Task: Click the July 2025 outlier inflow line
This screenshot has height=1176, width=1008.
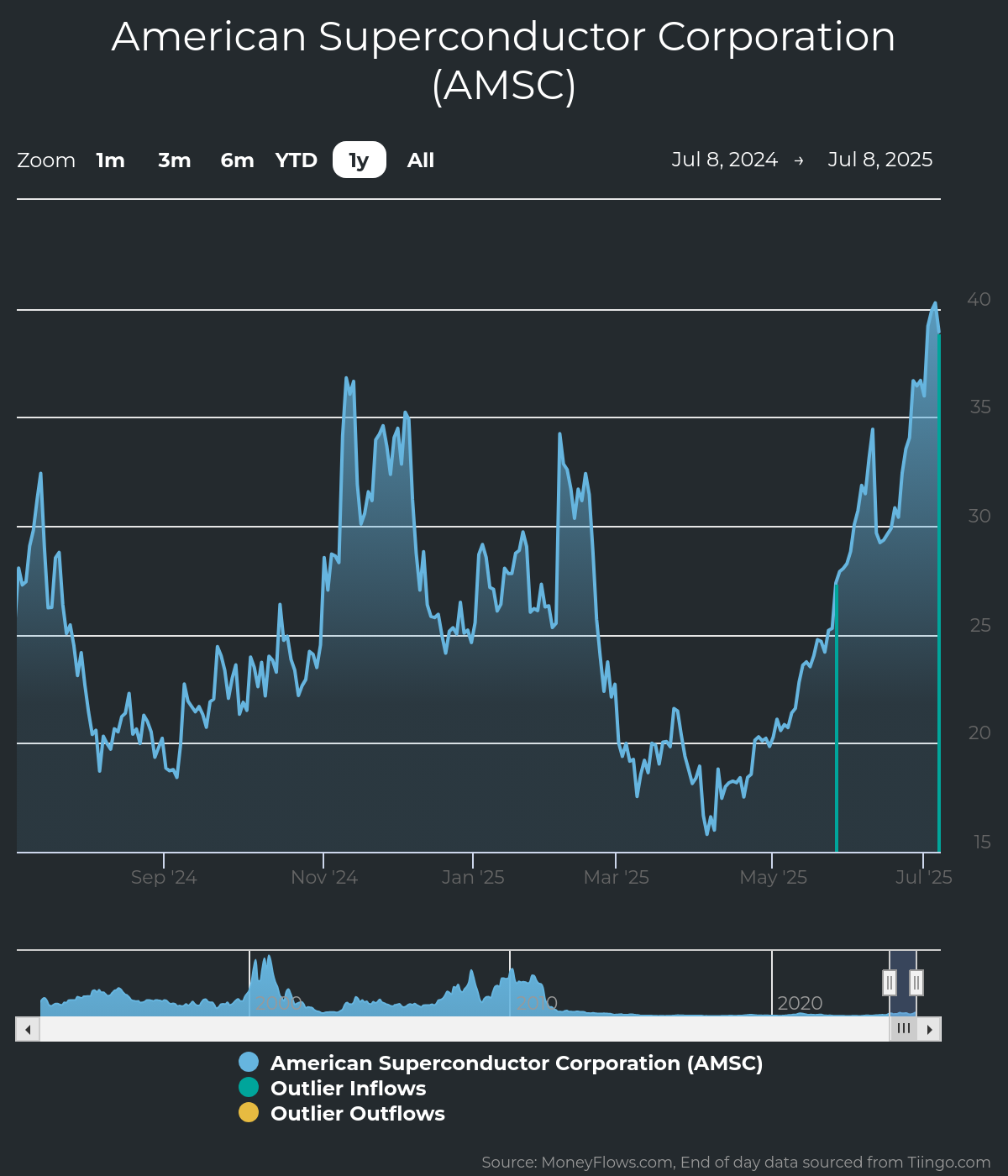Action: pyautogui.click(x=938, y=593)
